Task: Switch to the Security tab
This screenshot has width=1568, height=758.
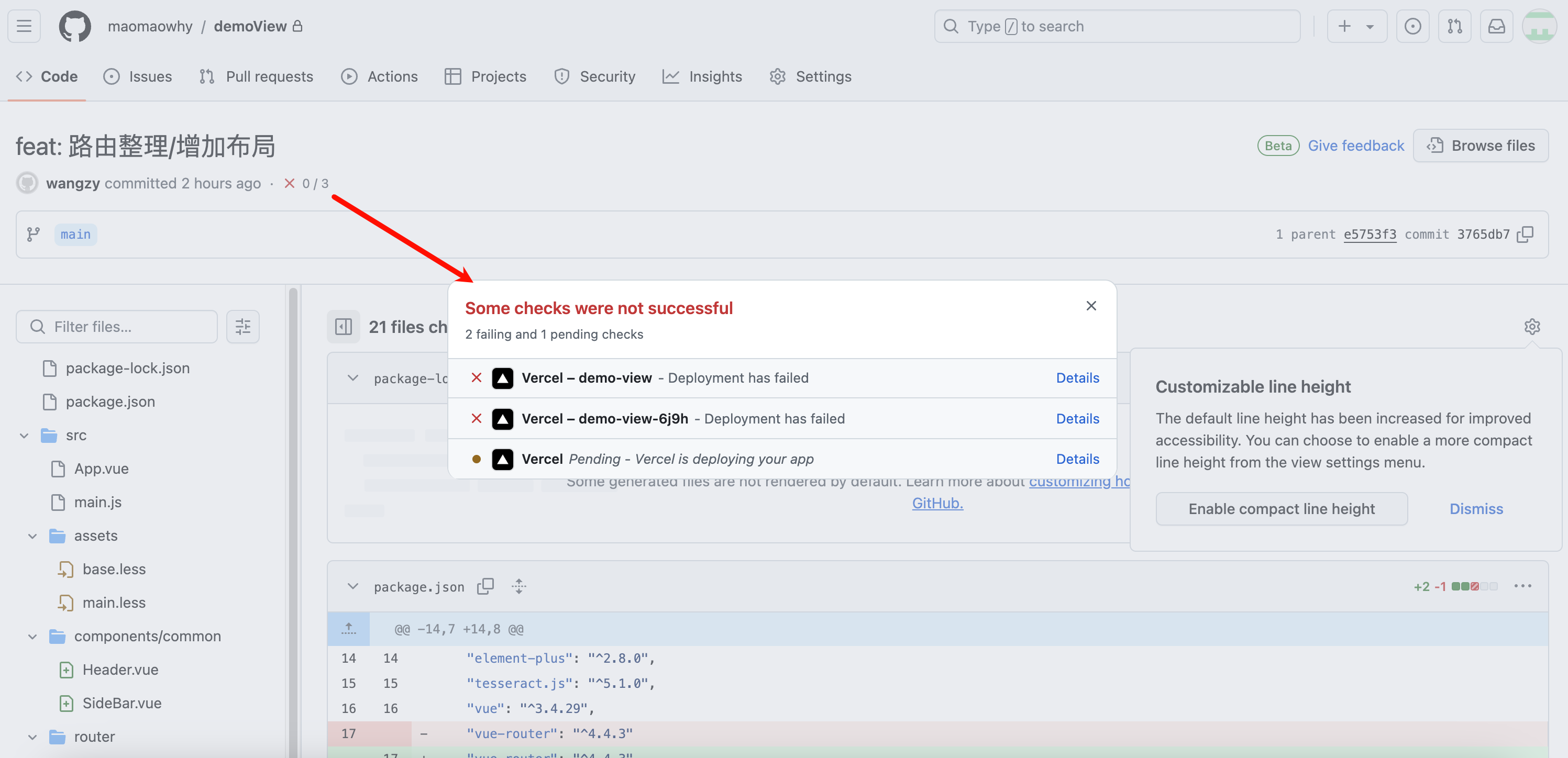Action: coord(595,76)
